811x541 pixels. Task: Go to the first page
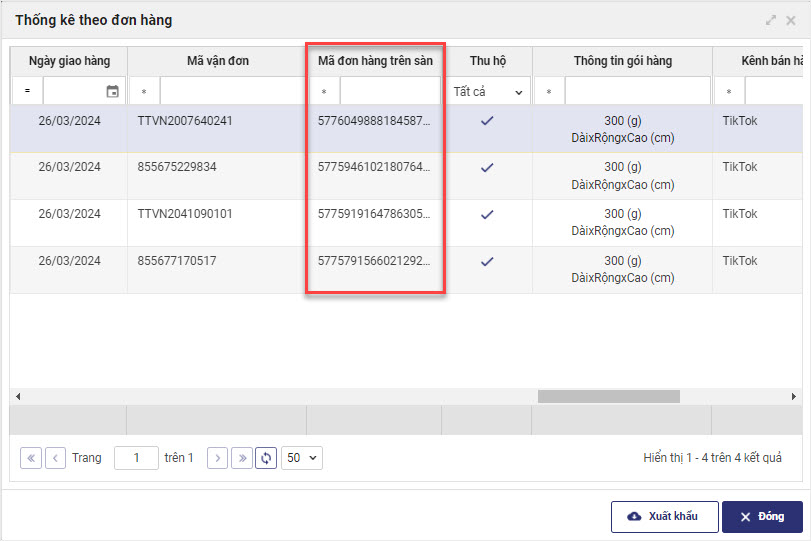(31, 458)
